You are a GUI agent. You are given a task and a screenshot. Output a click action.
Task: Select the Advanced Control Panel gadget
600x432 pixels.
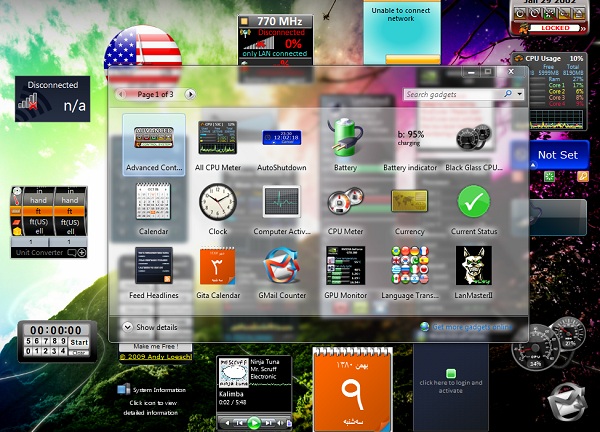point(153,139)
